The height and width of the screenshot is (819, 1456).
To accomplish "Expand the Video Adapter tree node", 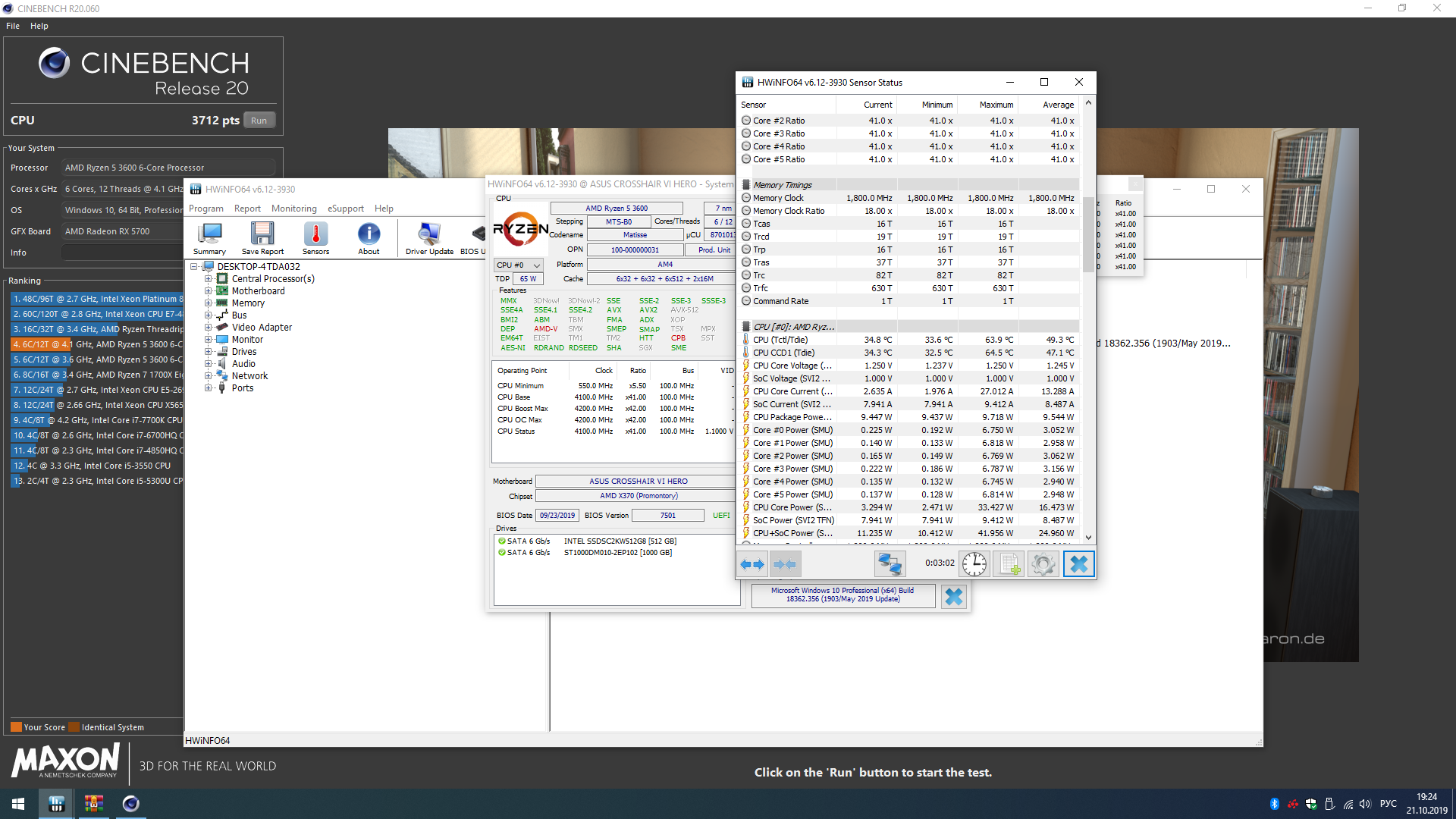I will (x=208, y=328).
